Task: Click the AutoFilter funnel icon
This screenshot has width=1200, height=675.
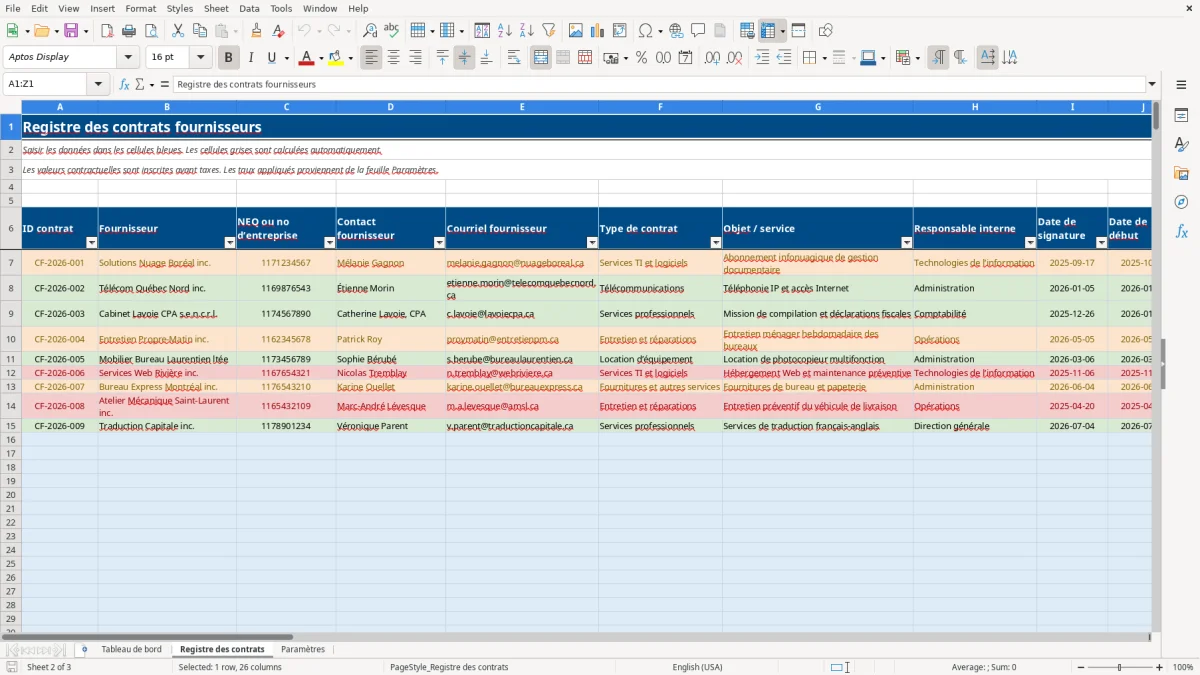Action: point(548,31)
